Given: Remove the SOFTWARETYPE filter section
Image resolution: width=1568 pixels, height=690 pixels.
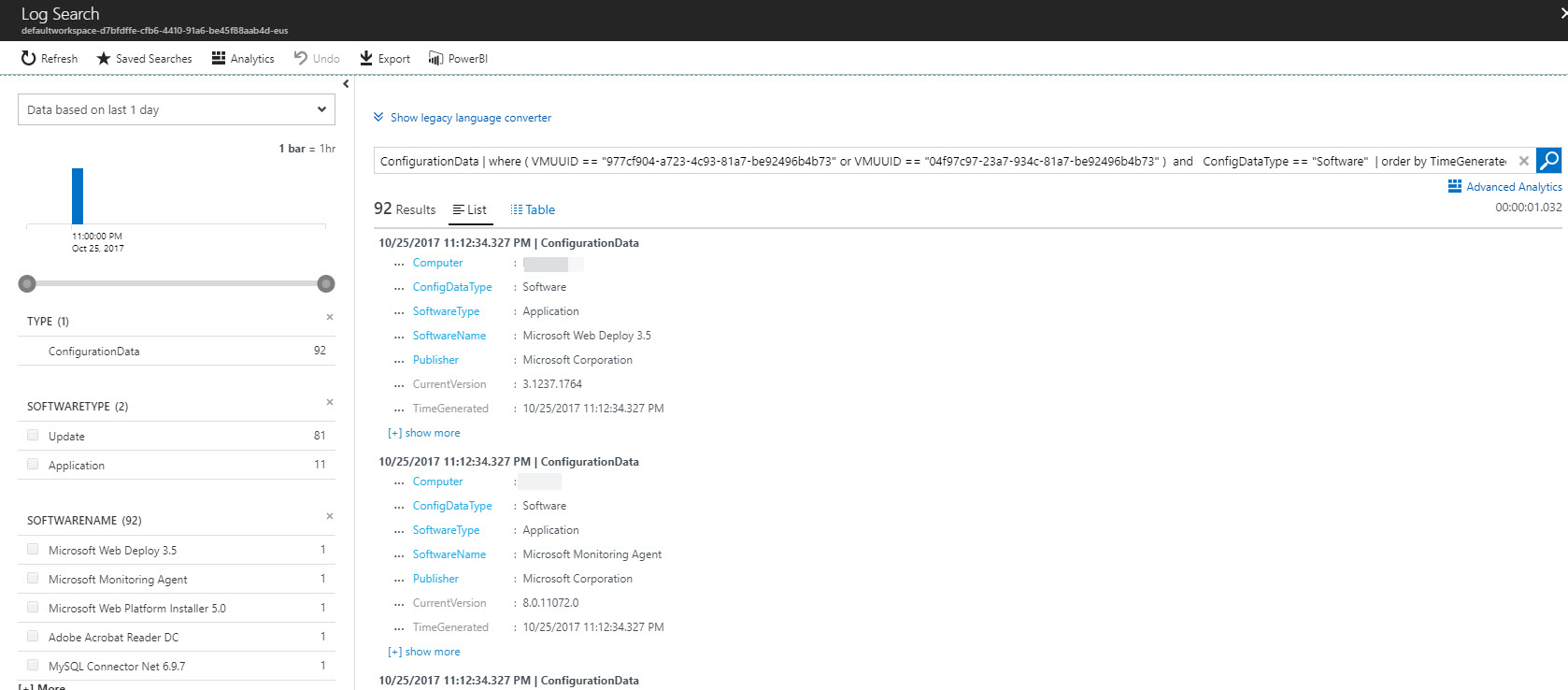Looking at the screenshot, I should (x=330, y=402).
